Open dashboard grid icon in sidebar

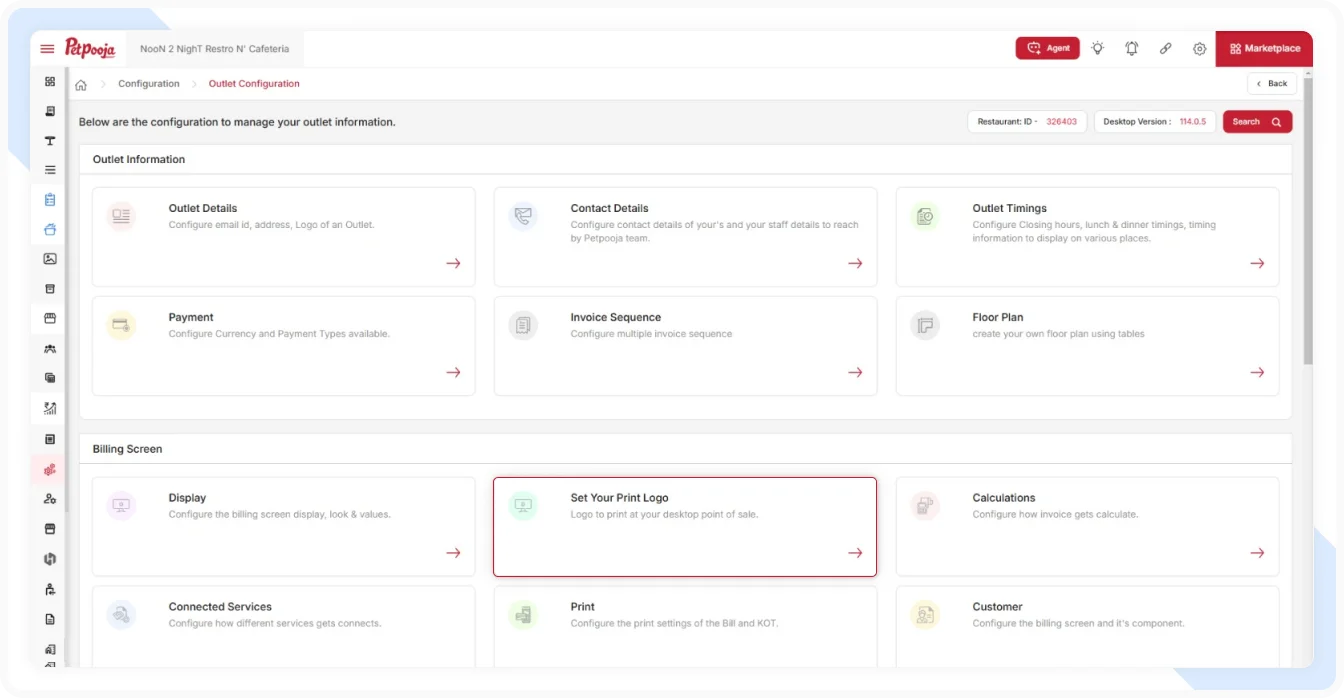(50, 82)
